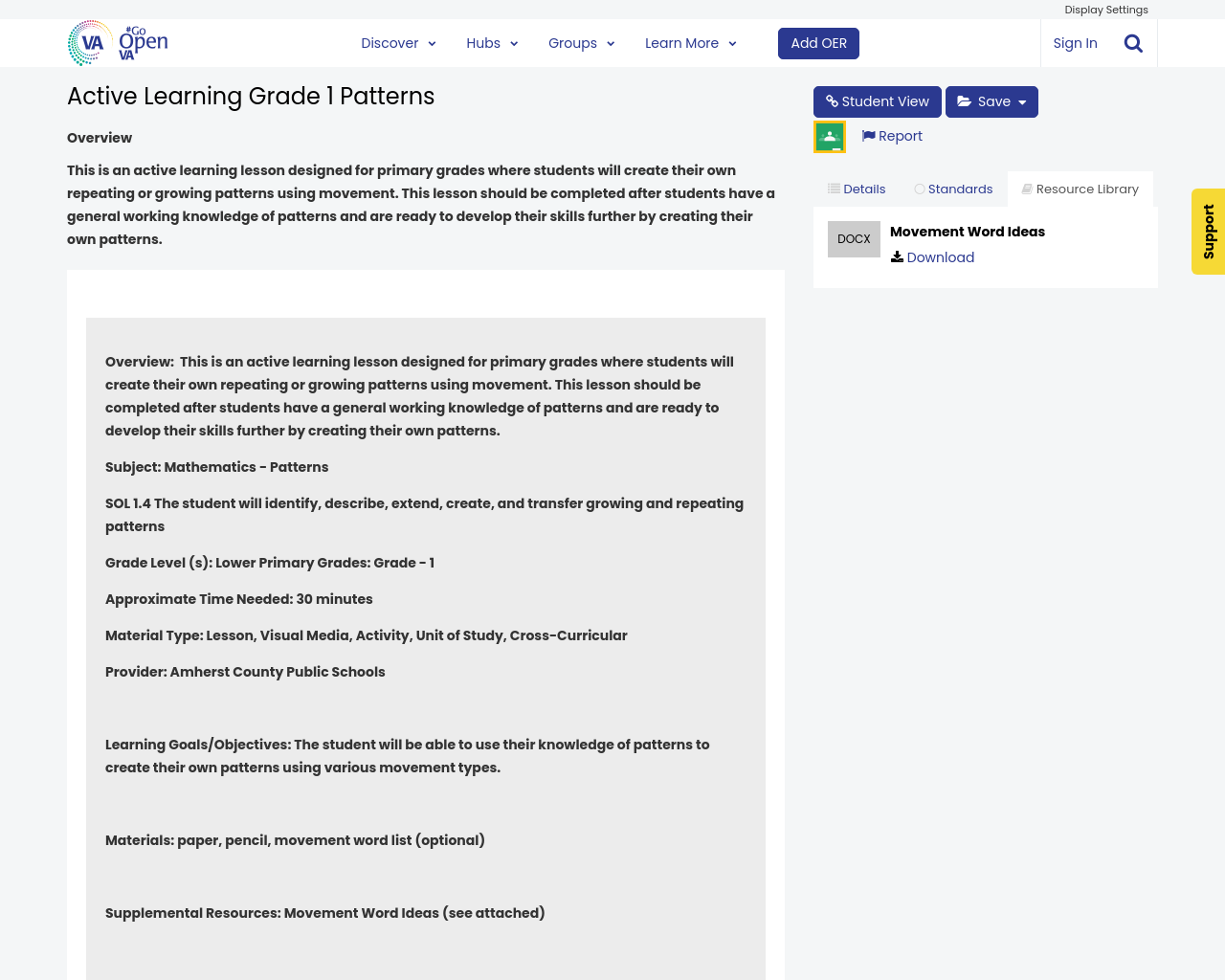Image resolution: width=1225 pixels, height=980 pixels.
Task: Switch to the Standards tab
Action: pyautogui.click(x=953, y=187)
